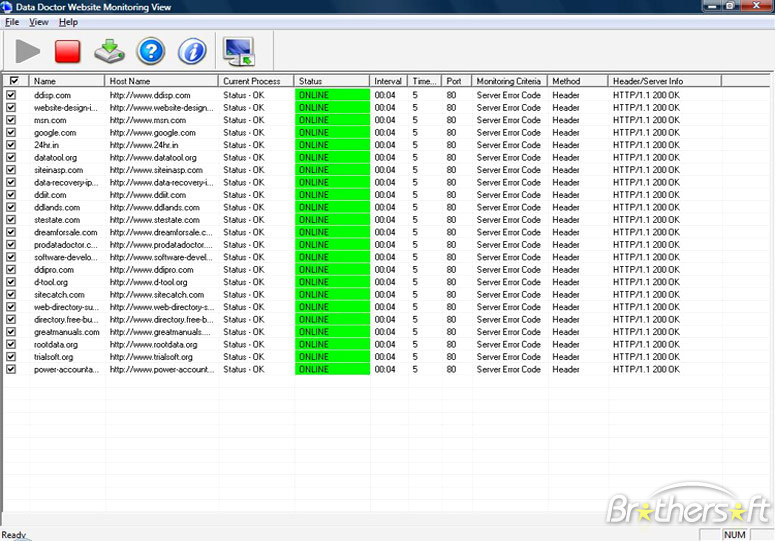This screenshot has height=541, width=775.
Task: Sort by Current Process column header
Action: (256, 81)
